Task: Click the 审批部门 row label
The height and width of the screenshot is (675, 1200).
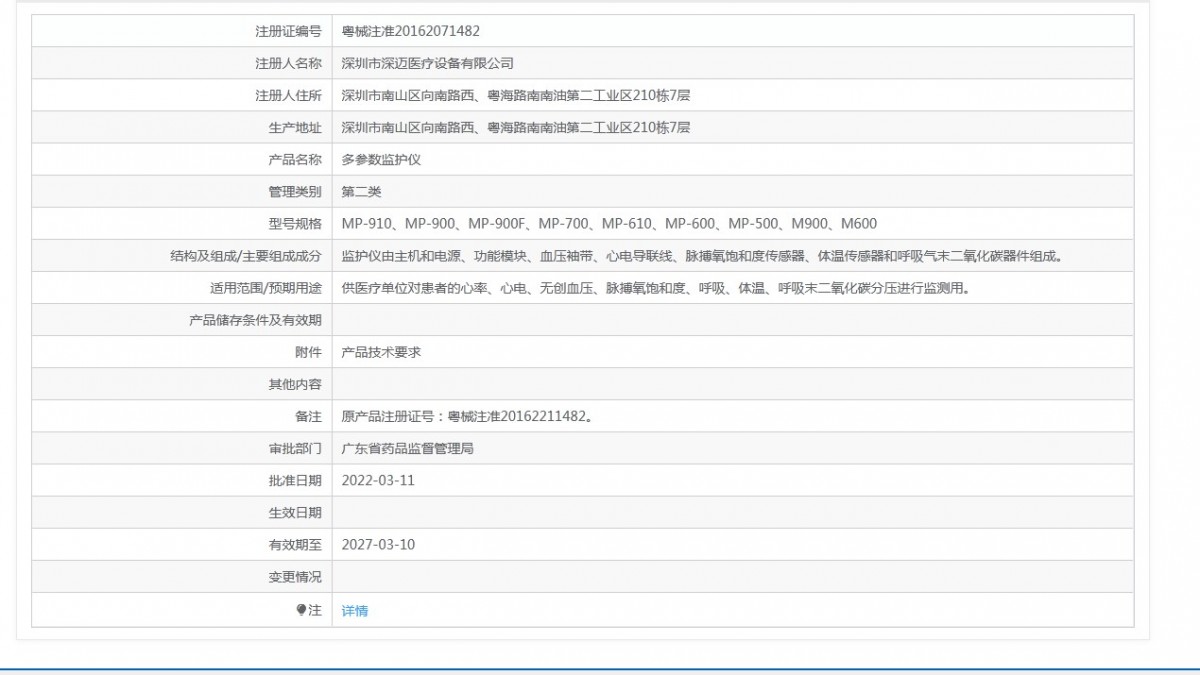Action: coord(296,448)
